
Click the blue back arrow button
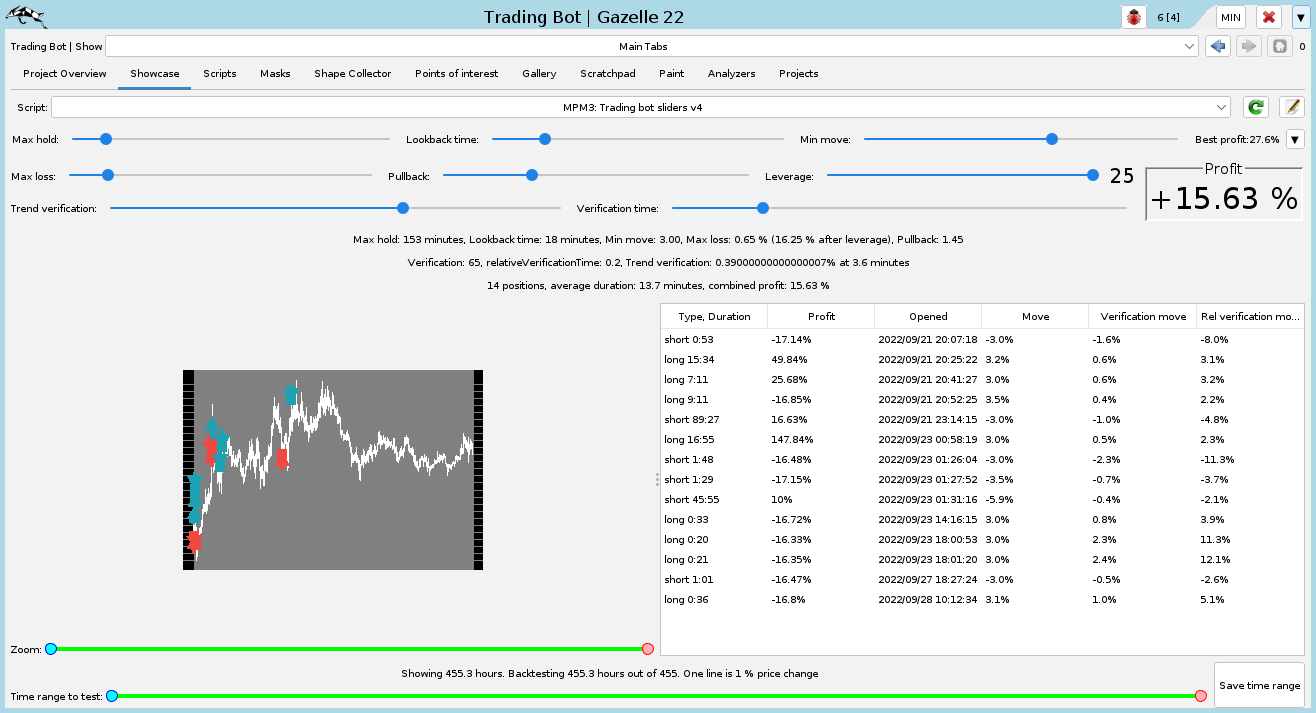click(1217, 46)
